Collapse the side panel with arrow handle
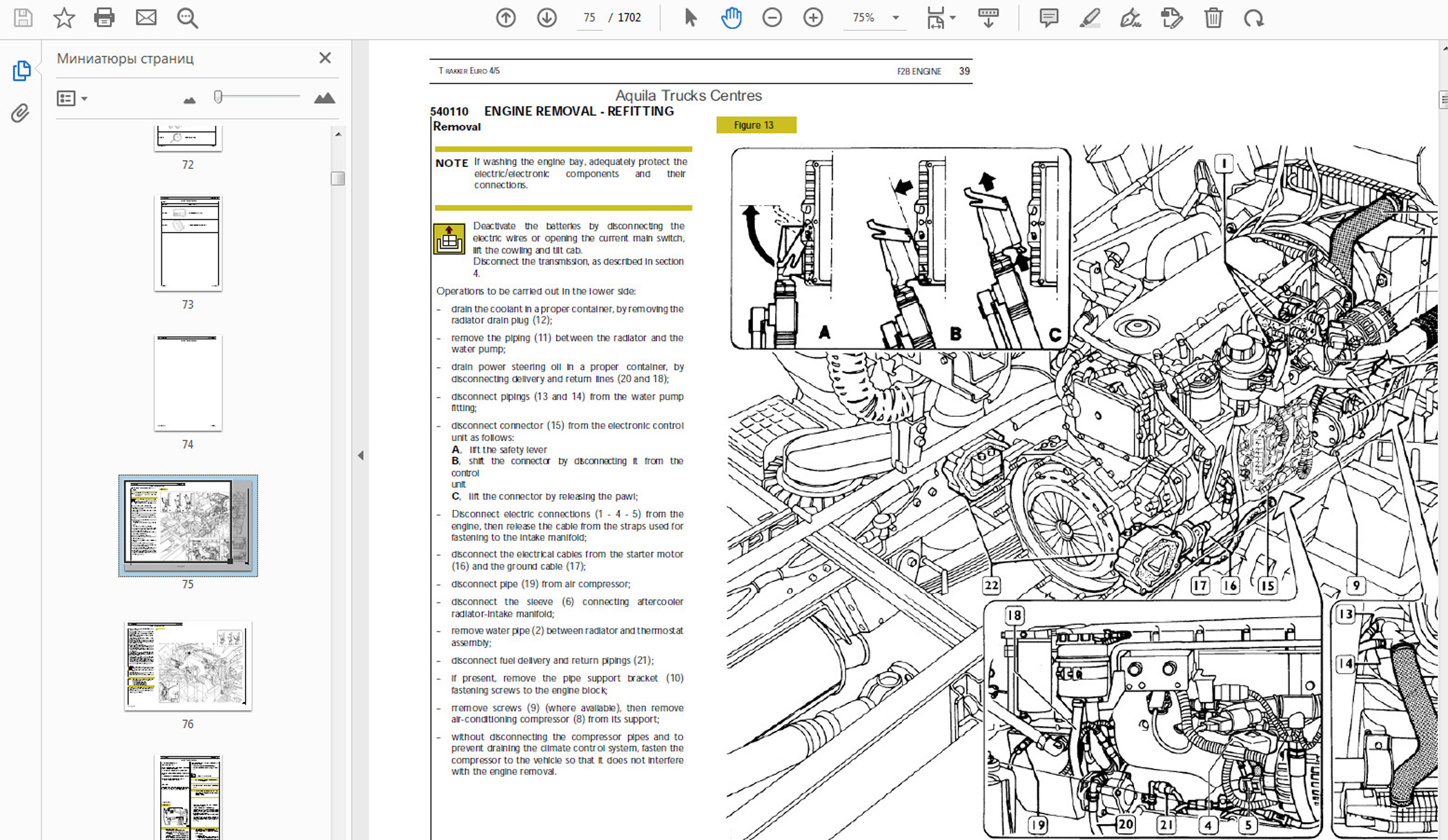1448x840 pixels. (360, 456)
